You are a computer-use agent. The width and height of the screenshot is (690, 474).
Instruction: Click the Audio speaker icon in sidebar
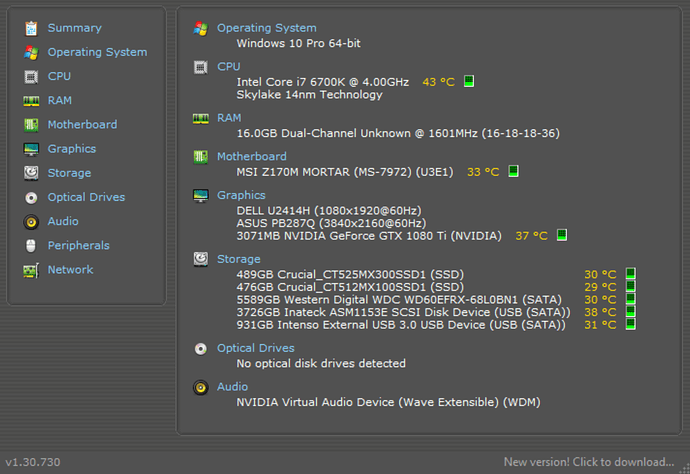[x=31, y=222]
